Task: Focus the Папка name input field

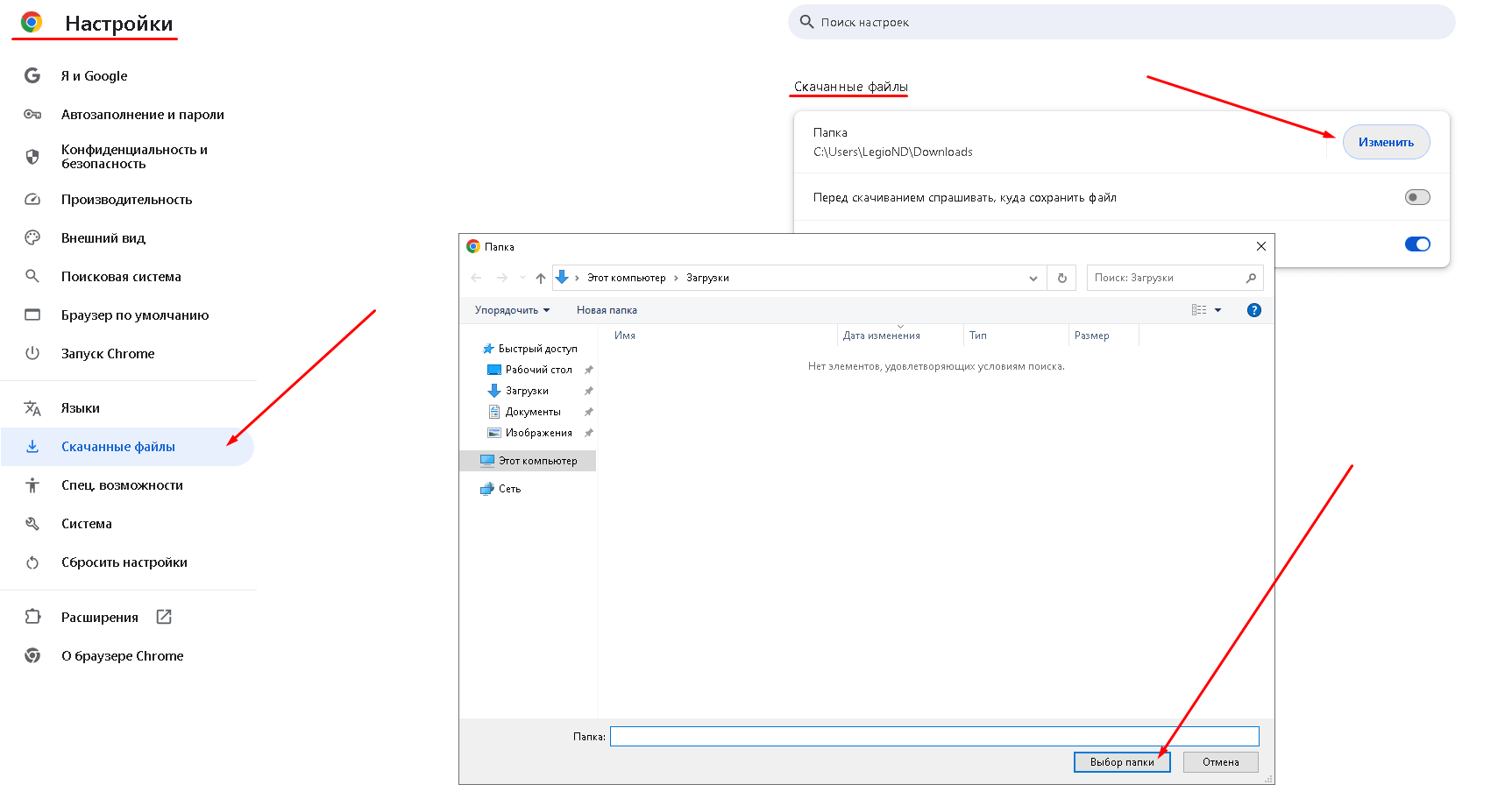Action: (x=934, y=736)
